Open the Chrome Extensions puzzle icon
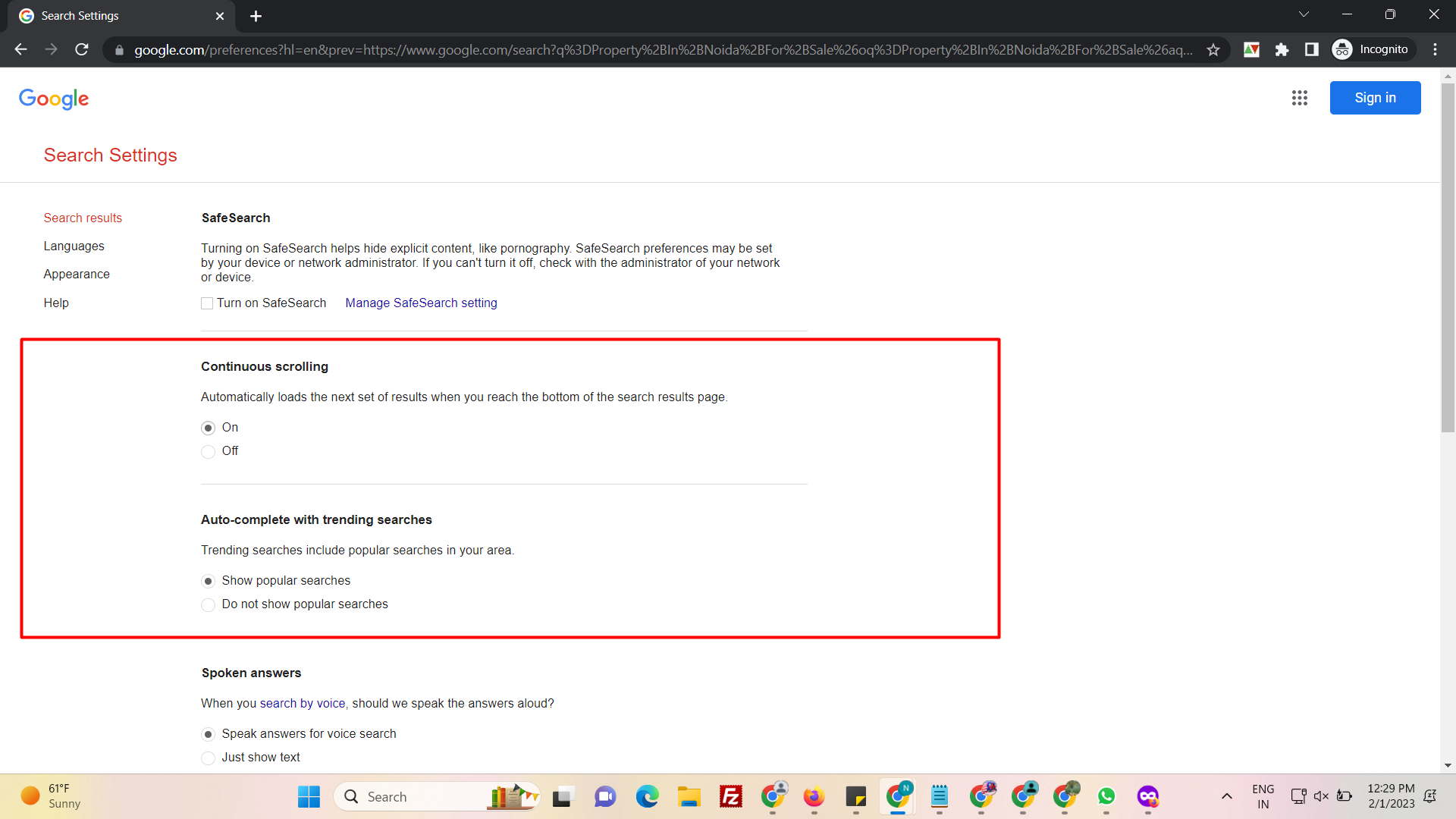 click(x=1282, y=49)
